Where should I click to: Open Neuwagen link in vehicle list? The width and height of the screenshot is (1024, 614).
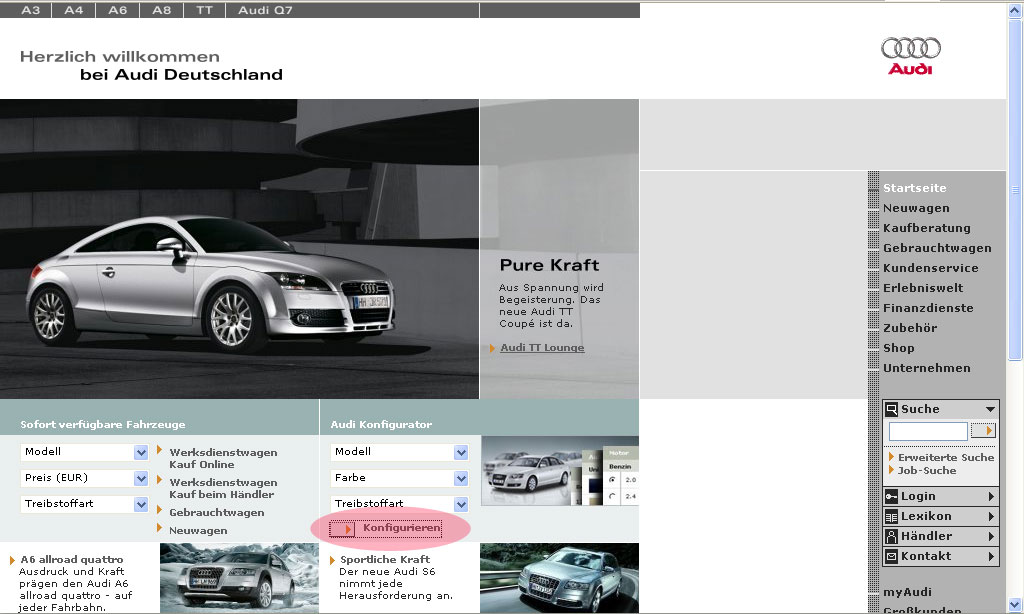pyautogui.click(x=199, y=530)
